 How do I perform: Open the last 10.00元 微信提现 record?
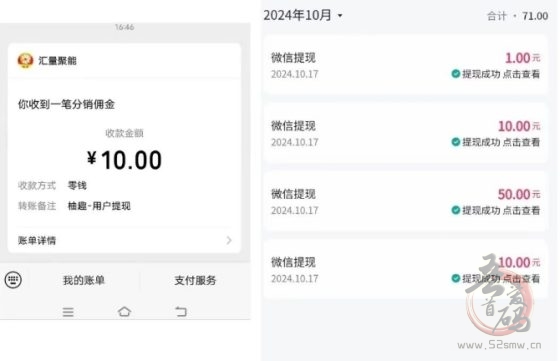point(405,270)
